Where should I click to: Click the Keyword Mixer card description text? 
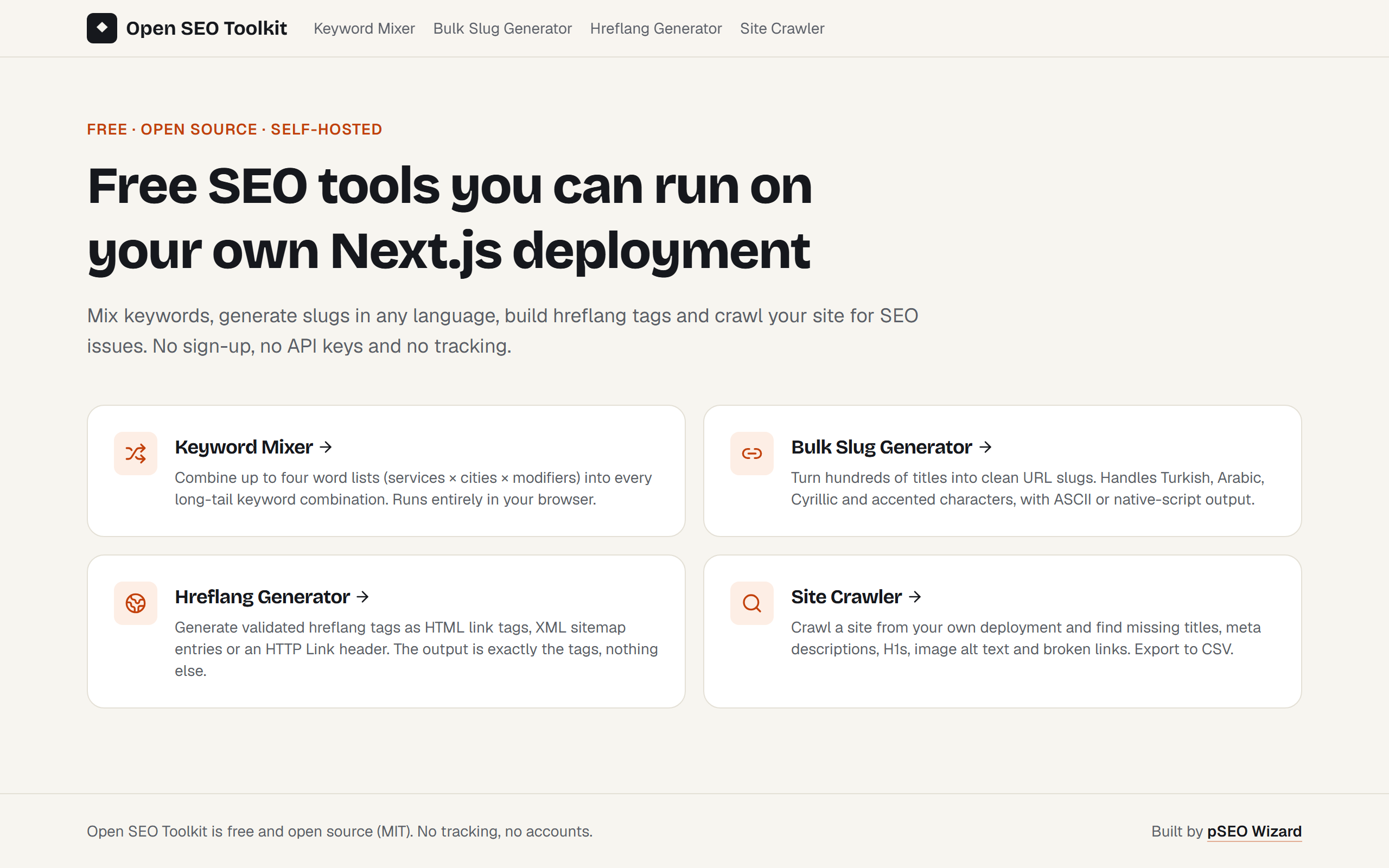pos(413,489)
